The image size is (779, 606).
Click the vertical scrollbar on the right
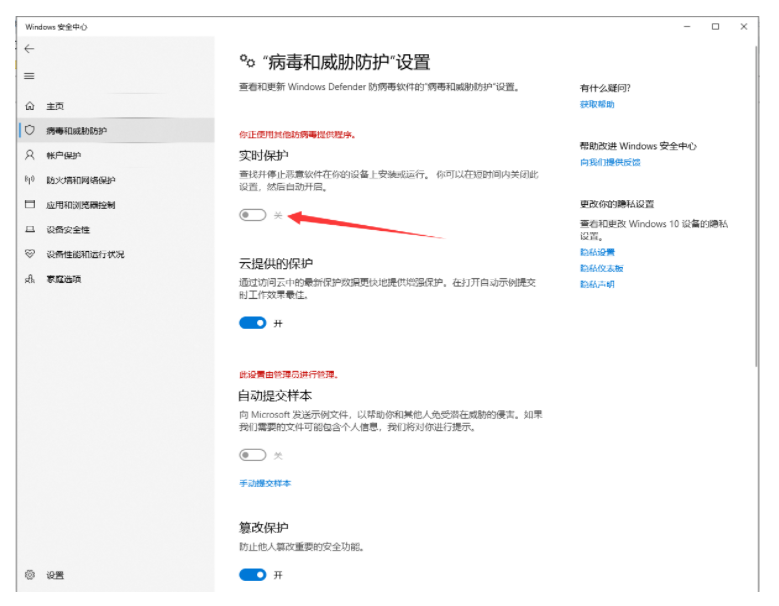point(756,206)
